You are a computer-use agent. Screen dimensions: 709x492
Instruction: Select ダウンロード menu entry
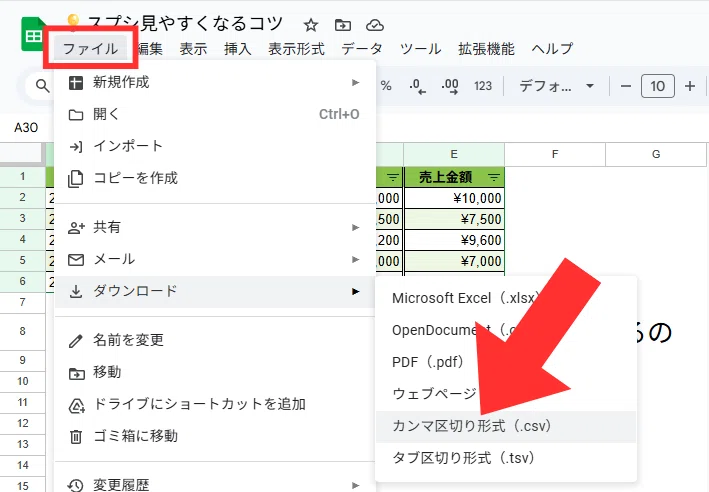pos(215,291)
